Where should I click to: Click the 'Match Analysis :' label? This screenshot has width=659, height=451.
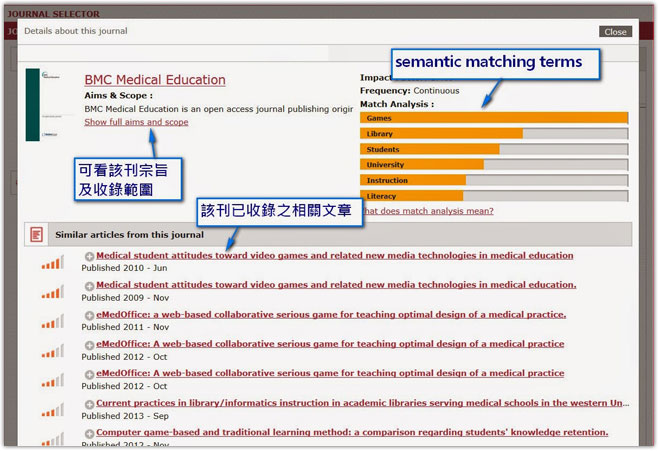point(397,104)
